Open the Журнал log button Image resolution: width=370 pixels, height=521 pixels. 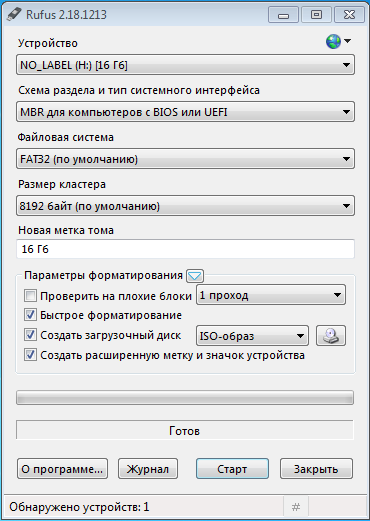click(148, 469)
